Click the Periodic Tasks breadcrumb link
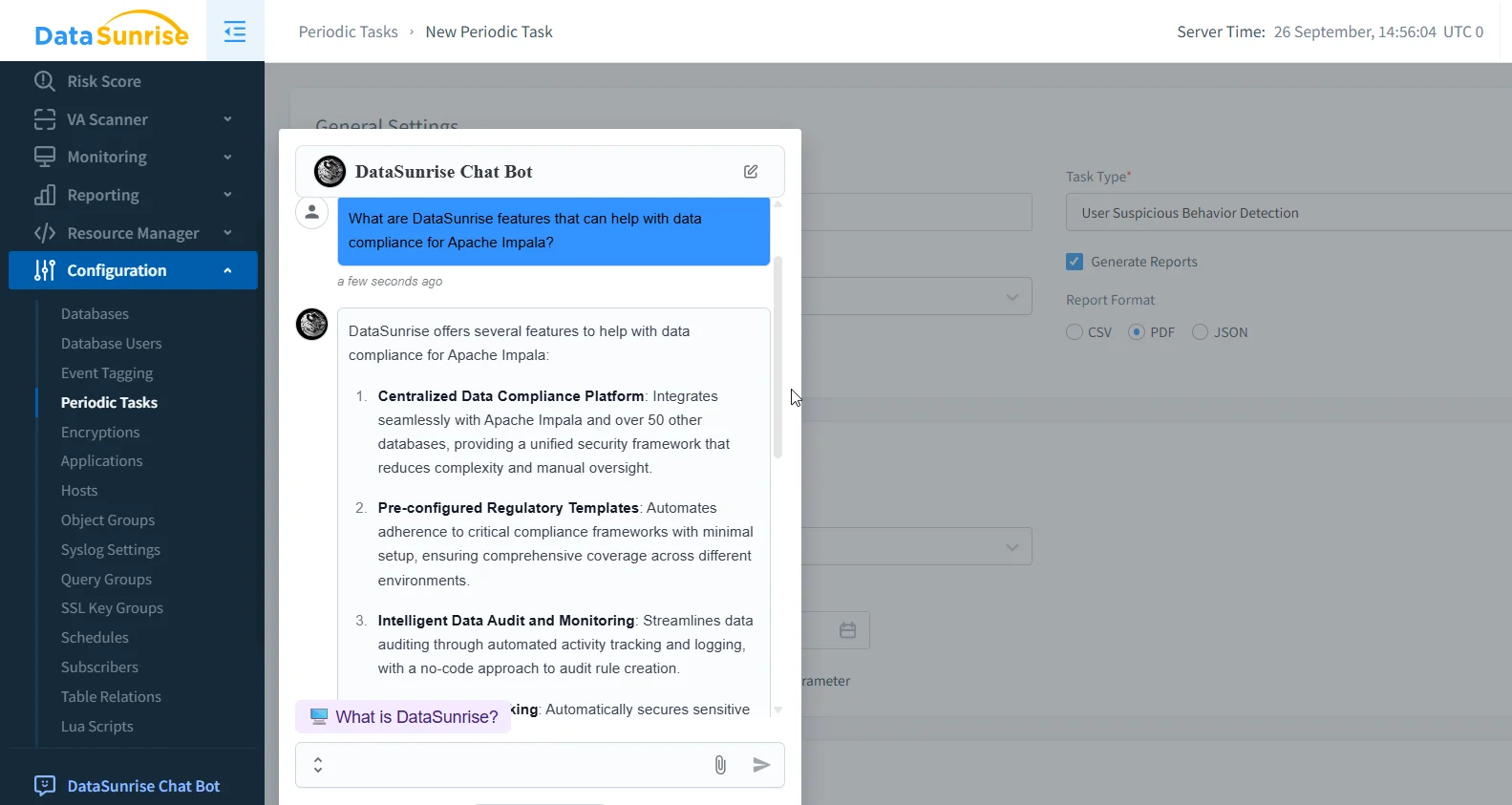This screenshot has width=1512, height=805. pos(348,32)
